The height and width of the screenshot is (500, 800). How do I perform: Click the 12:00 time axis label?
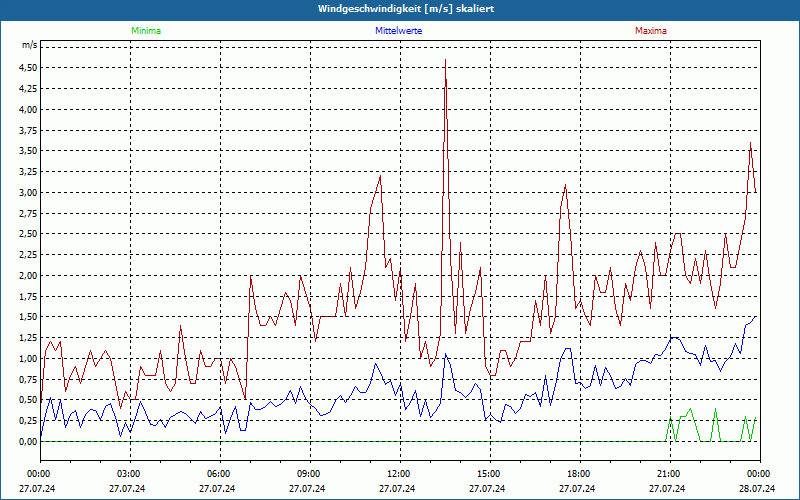(397, 474)
